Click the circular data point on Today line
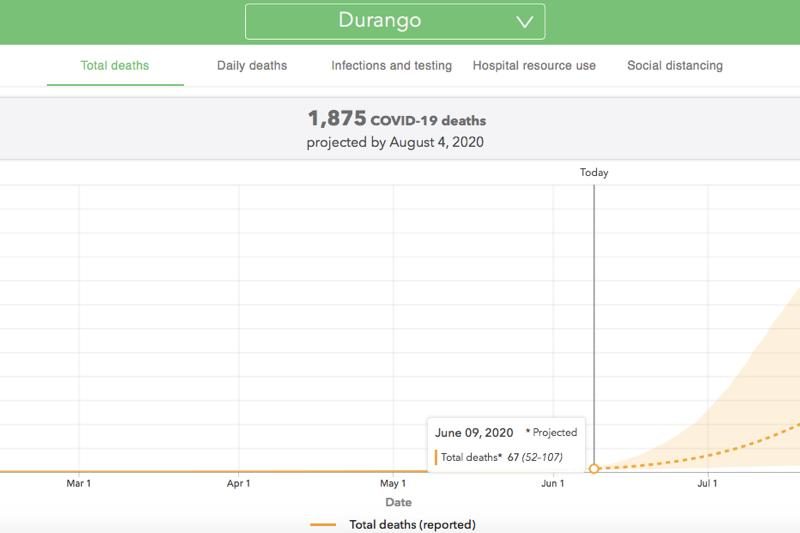800x533 pixels. 594,468
